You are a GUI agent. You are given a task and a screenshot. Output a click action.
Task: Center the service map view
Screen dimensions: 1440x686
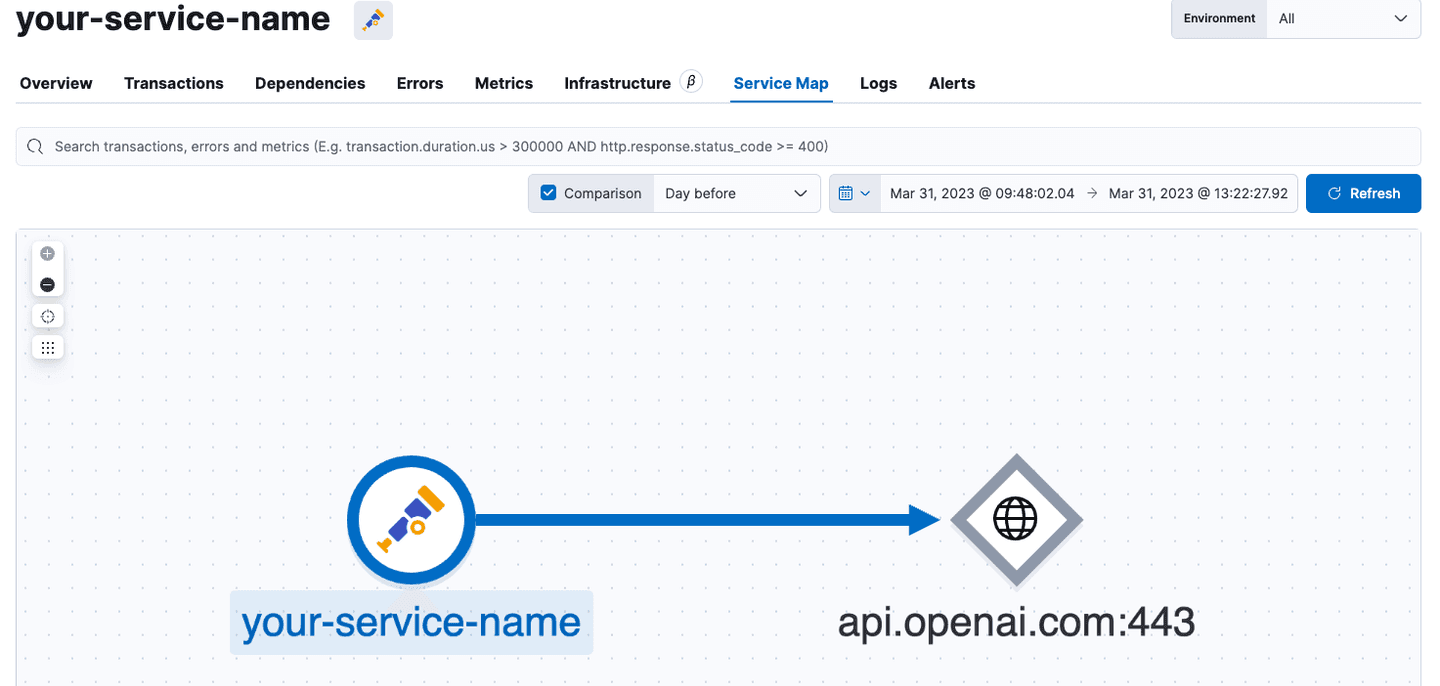click(x=47, y=316)
